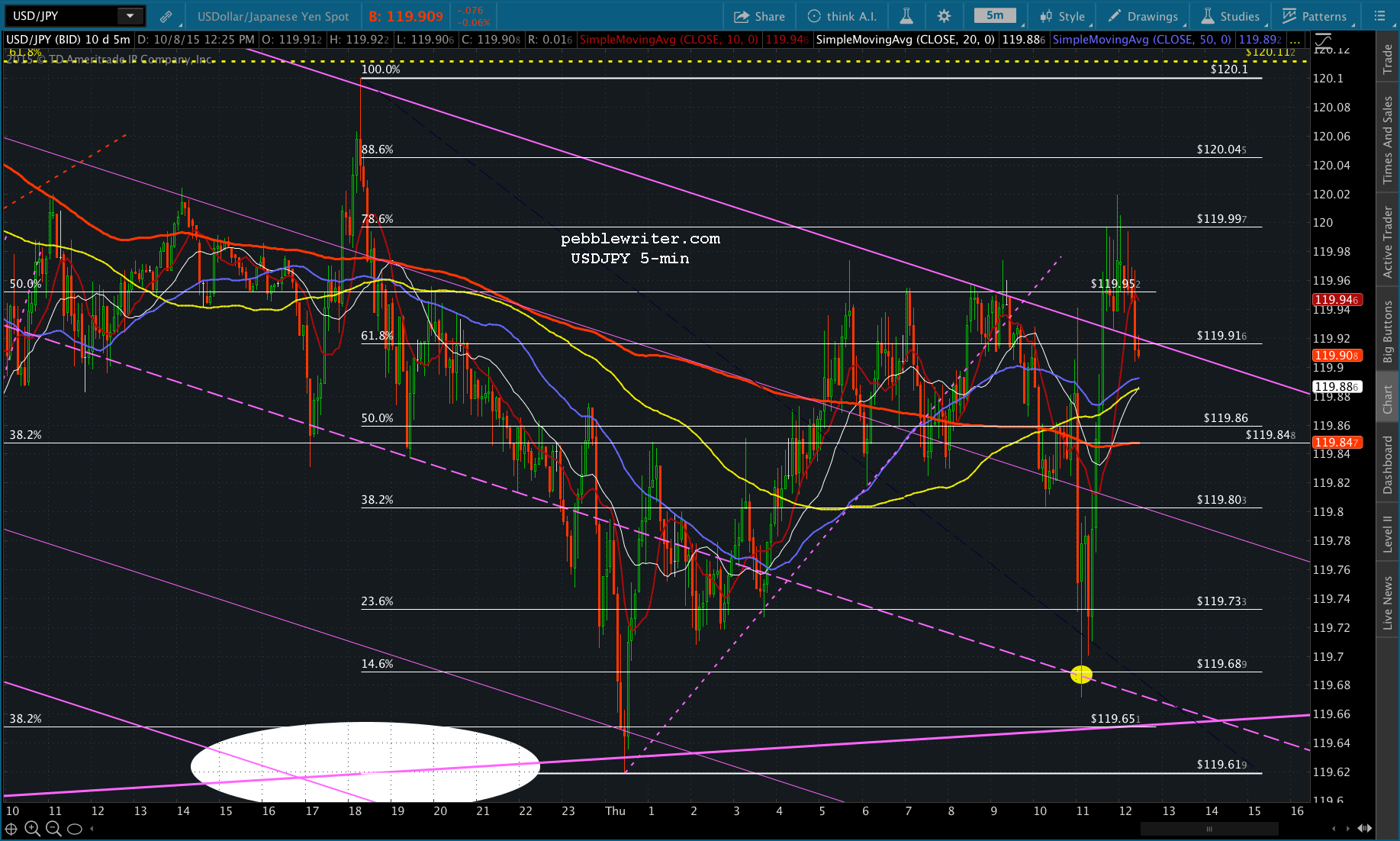The image size is (1400, 841).
Task: Click the link chain icon near symbol
Action: [166, 16]
